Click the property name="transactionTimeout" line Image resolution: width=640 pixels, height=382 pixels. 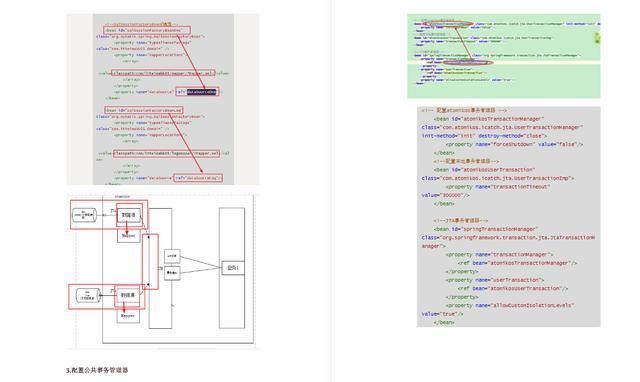(498, 187)
